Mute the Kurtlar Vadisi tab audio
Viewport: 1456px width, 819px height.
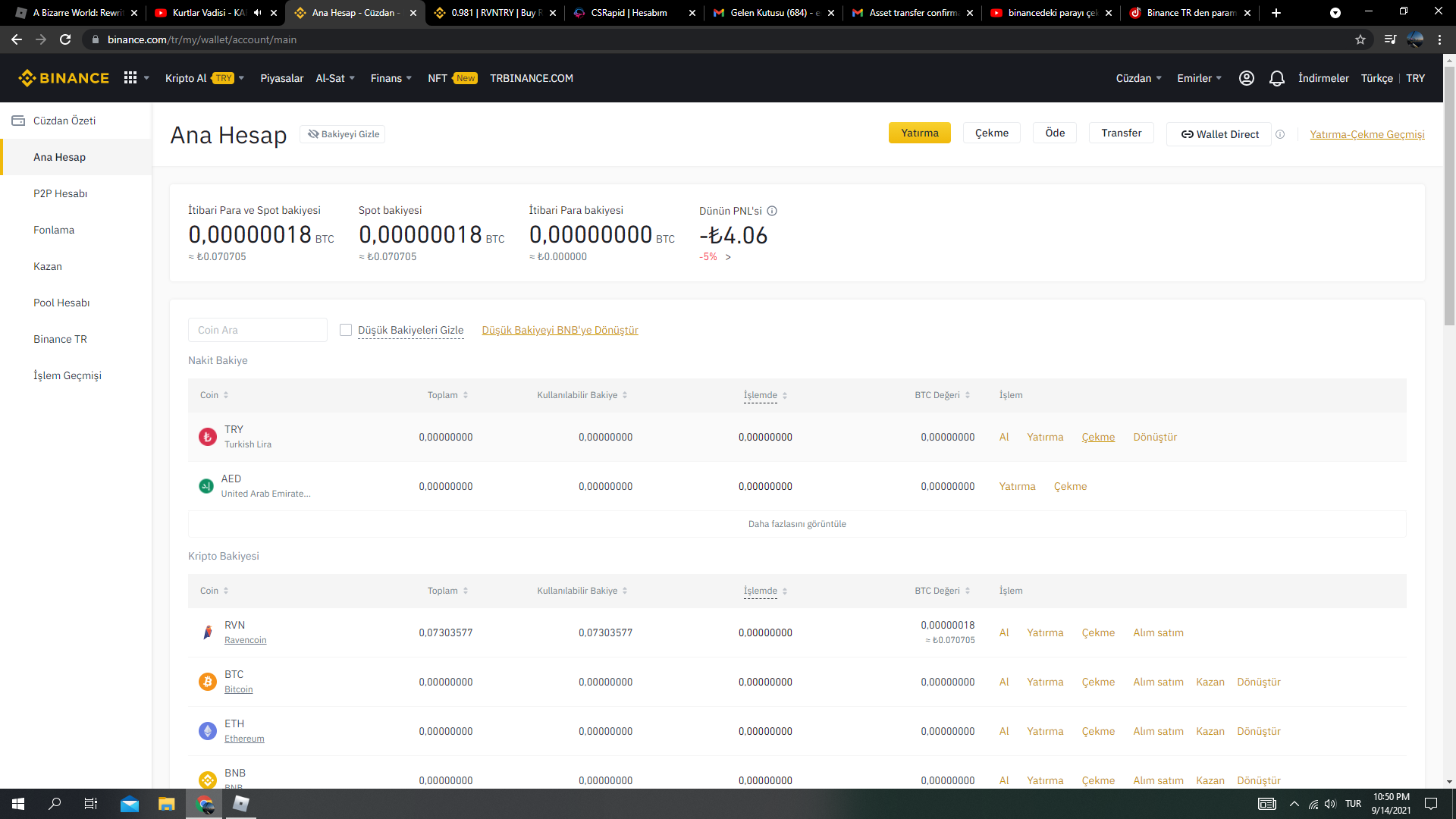point(258,13)
